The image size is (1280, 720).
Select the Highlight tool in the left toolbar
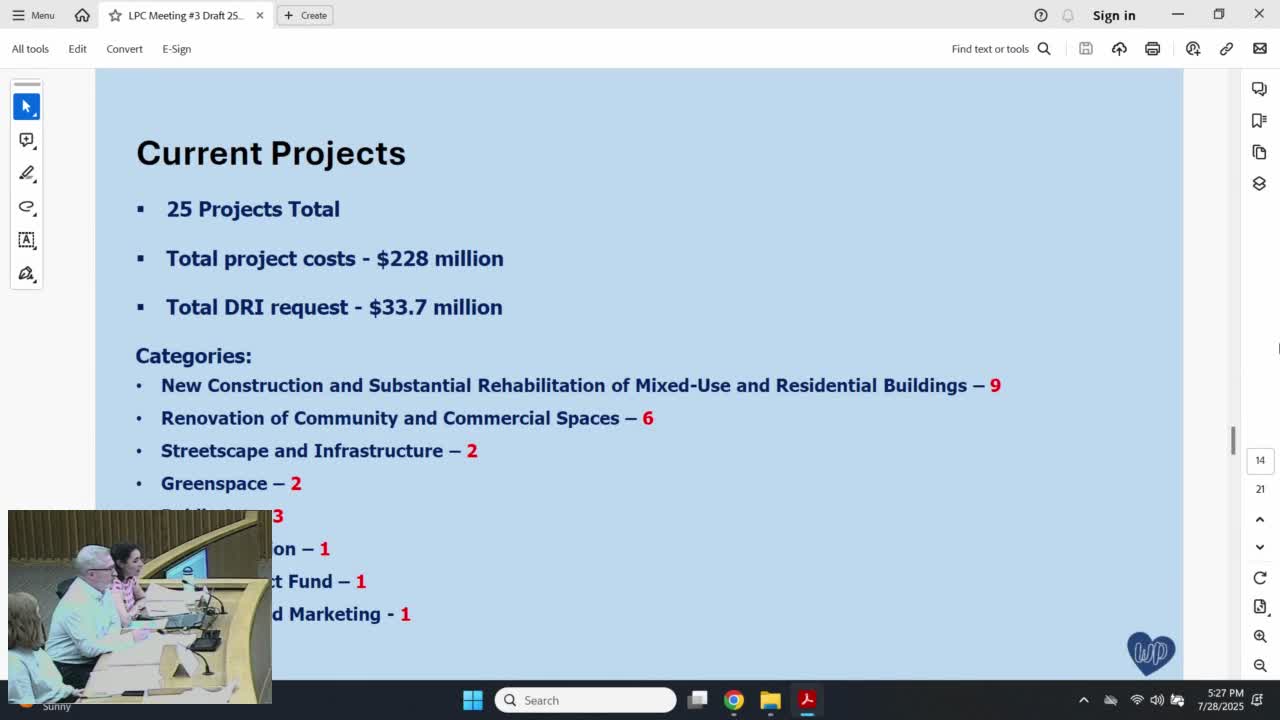pos(26,173)
